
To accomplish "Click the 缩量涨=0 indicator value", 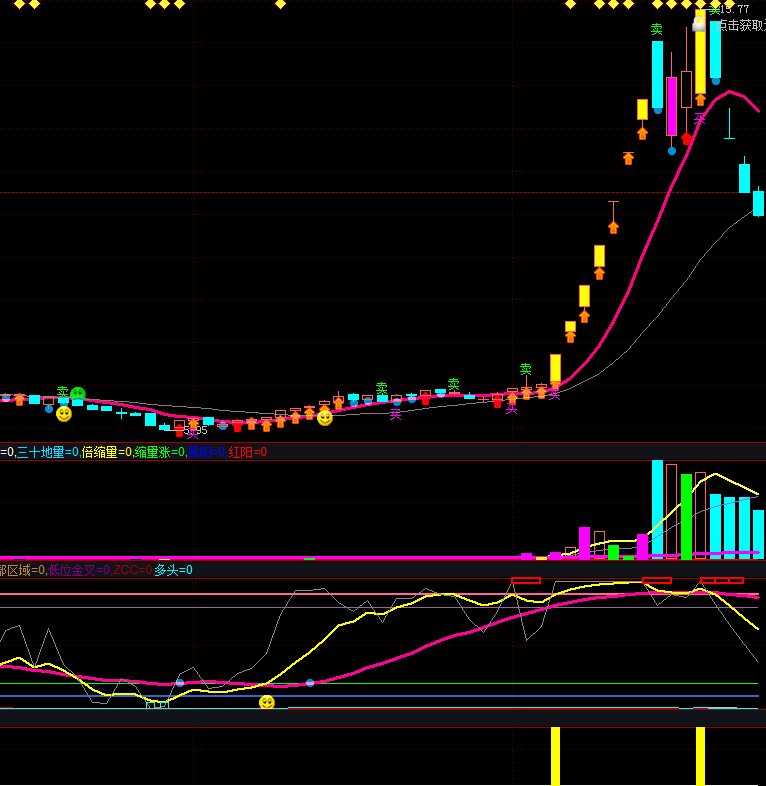I will pyautogui.click(x=160, y=452).
